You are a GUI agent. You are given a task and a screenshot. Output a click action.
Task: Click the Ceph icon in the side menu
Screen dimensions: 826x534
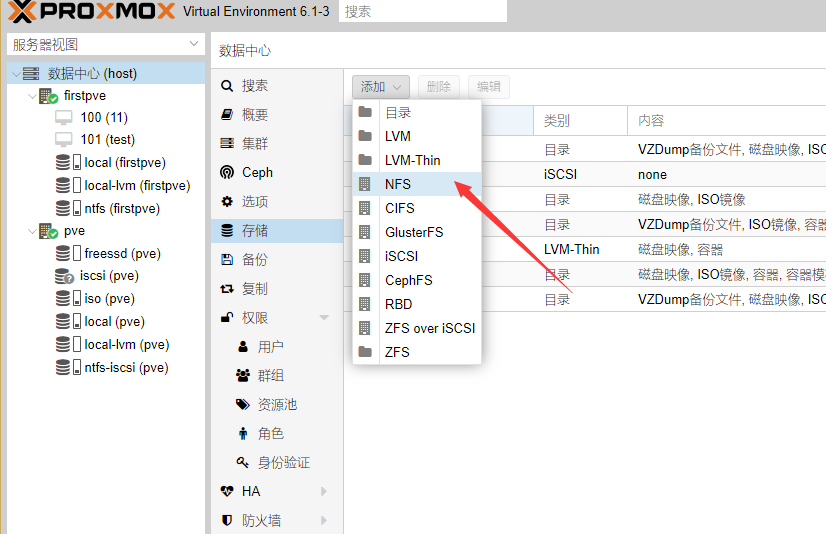coord(227,172)
